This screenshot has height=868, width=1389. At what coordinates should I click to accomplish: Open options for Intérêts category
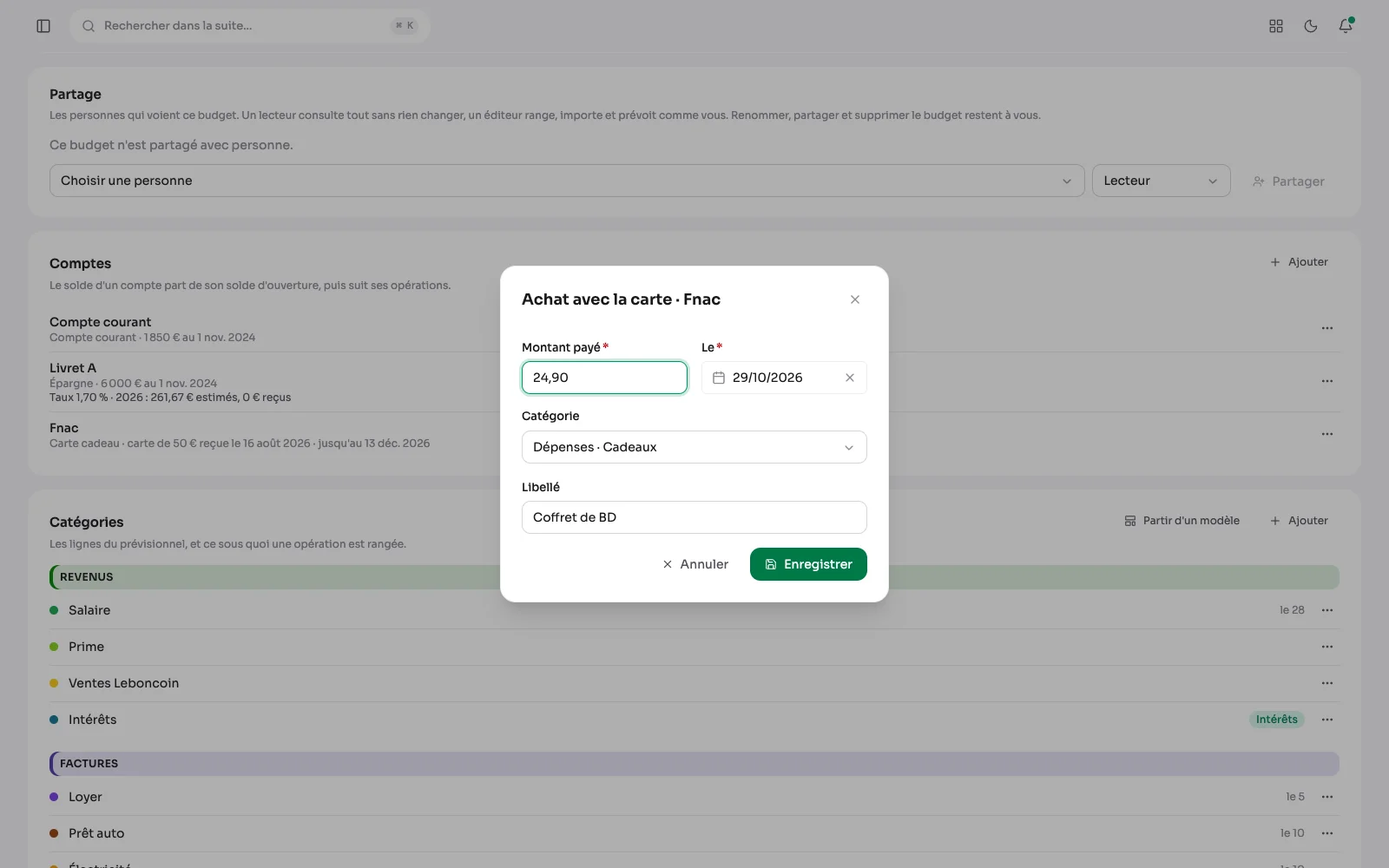click(x=1327, y=720)
